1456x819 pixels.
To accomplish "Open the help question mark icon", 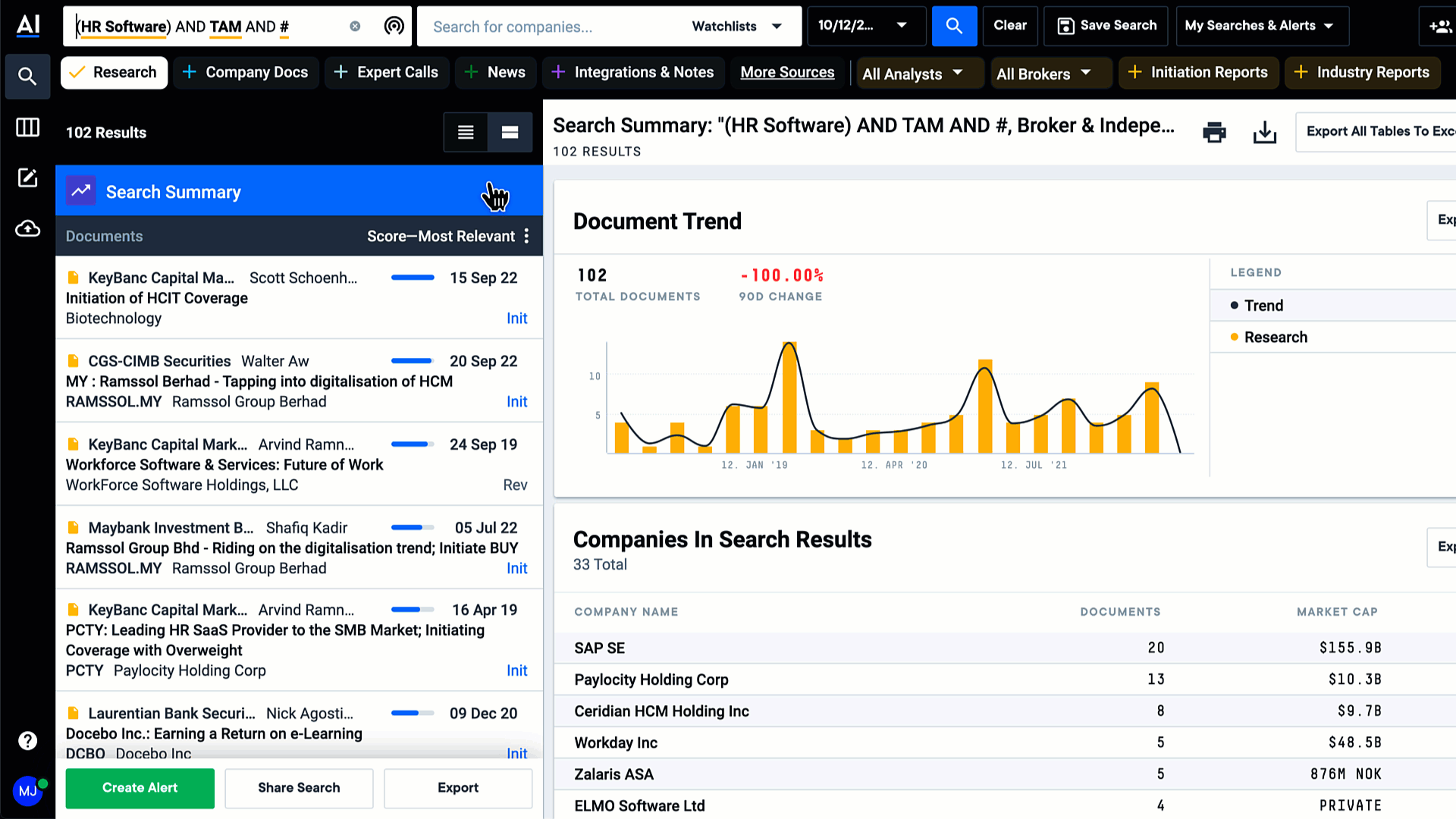I will [27, 741].
